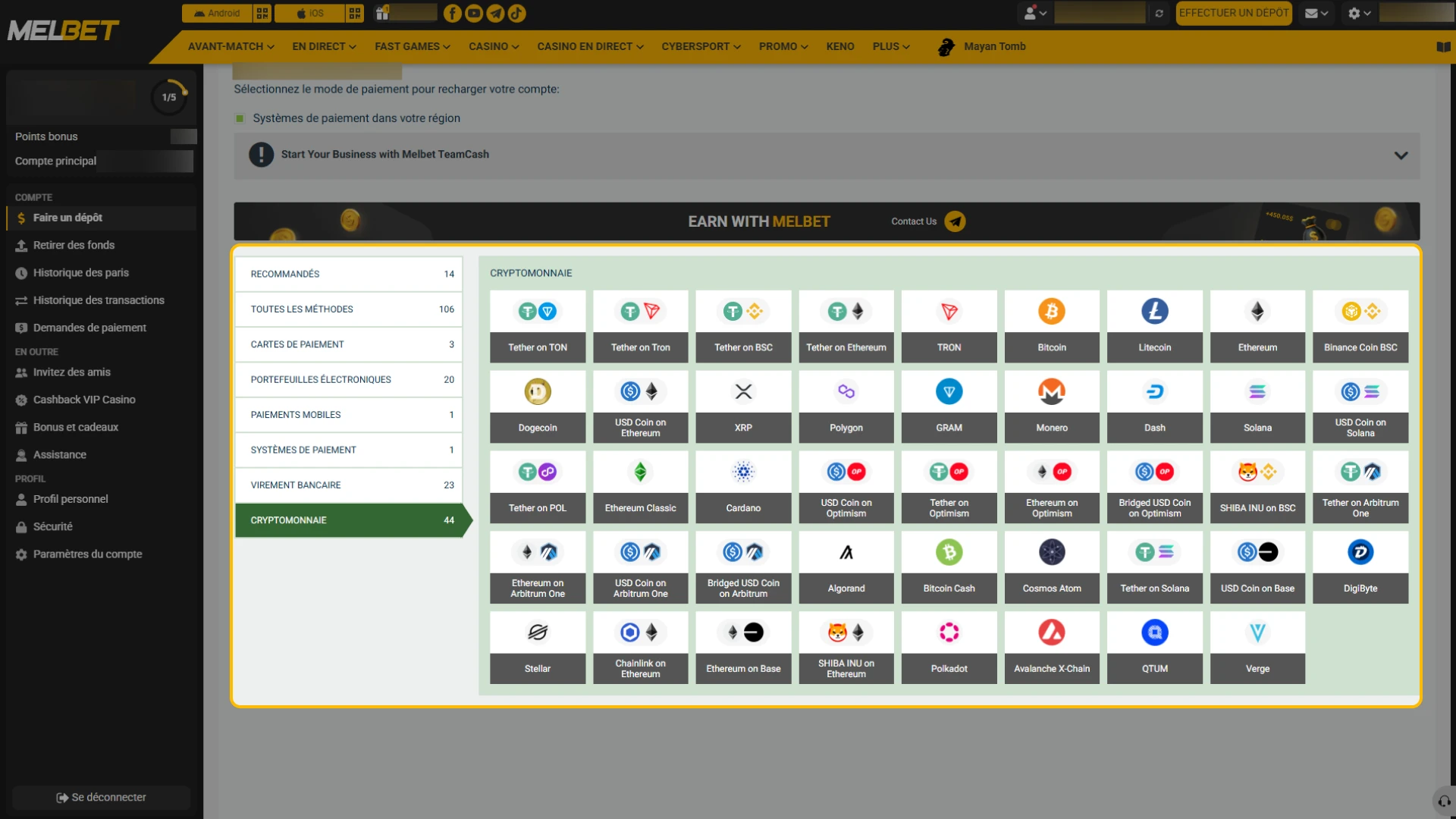Click the 1/5 profile progress ring
The height and width of the screenshot is (819, 1456).
tap(169, 97)
